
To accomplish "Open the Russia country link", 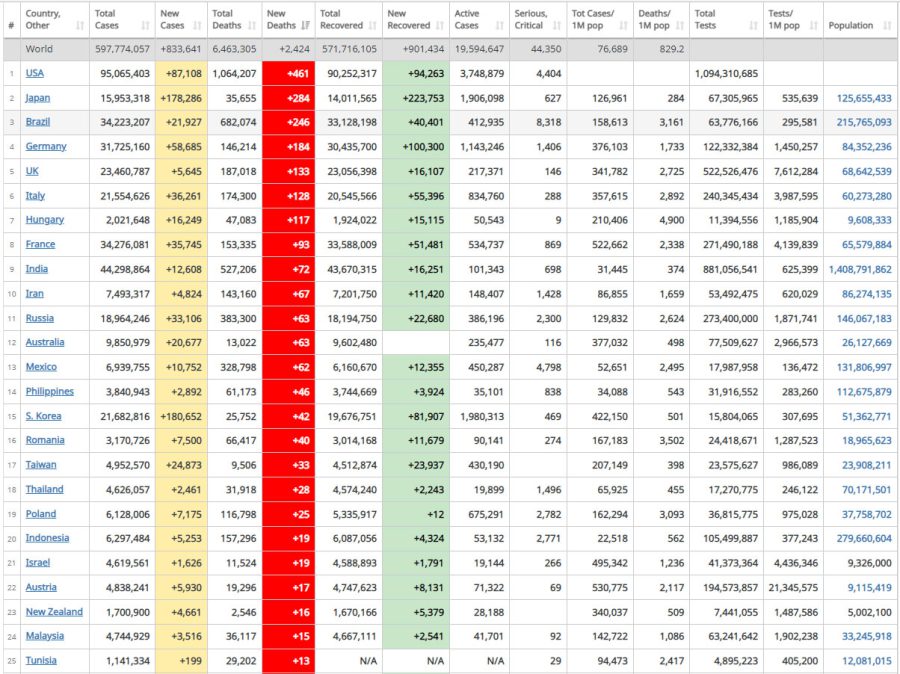I will tap(40, 318).
